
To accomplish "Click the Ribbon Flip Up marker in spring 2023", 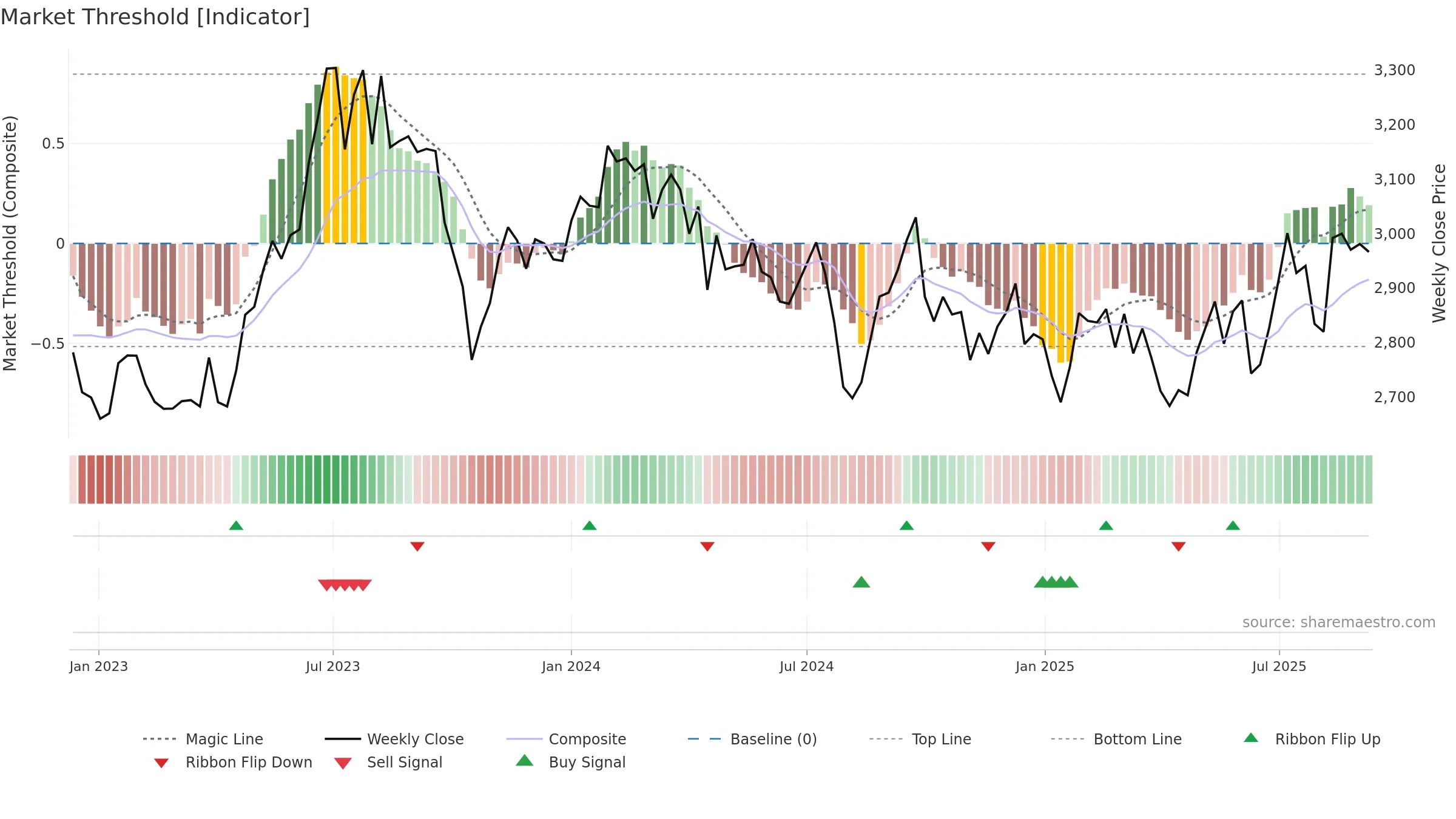I will (x=236, y=525).
